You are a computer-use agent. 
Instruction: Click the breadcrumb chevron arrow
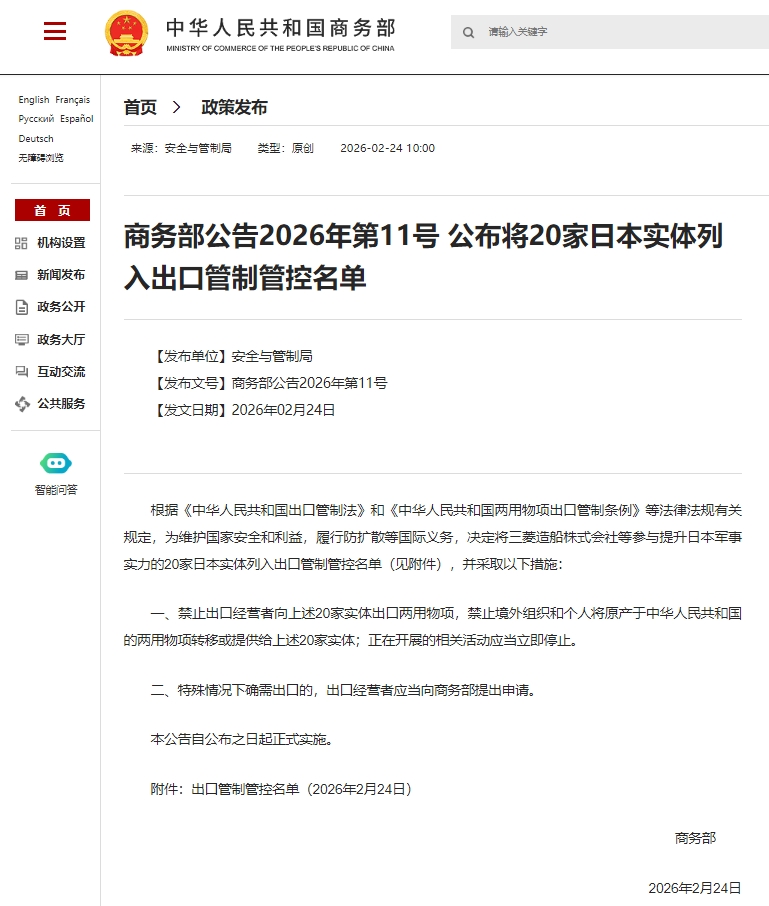pyautogui.click(x=177, y=107)
